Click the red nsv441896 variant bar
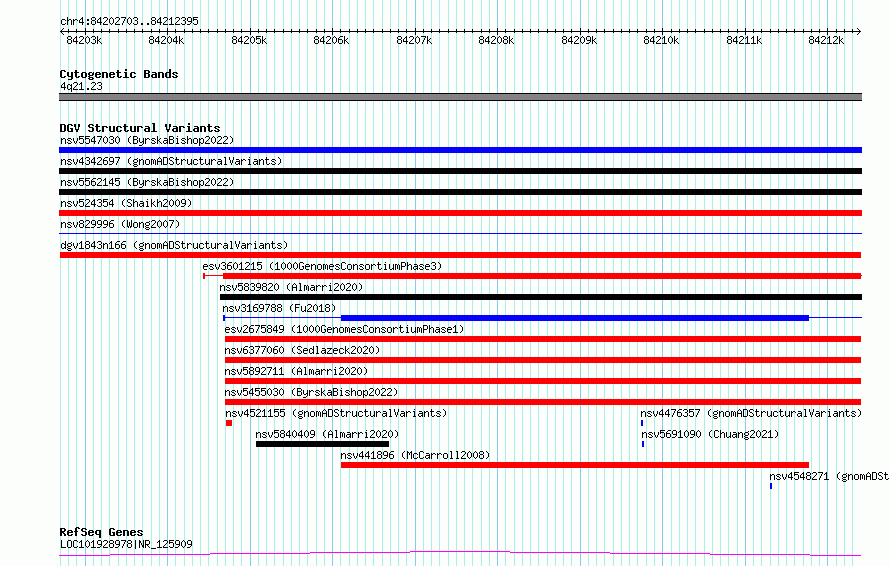 (x=574, y=465)
